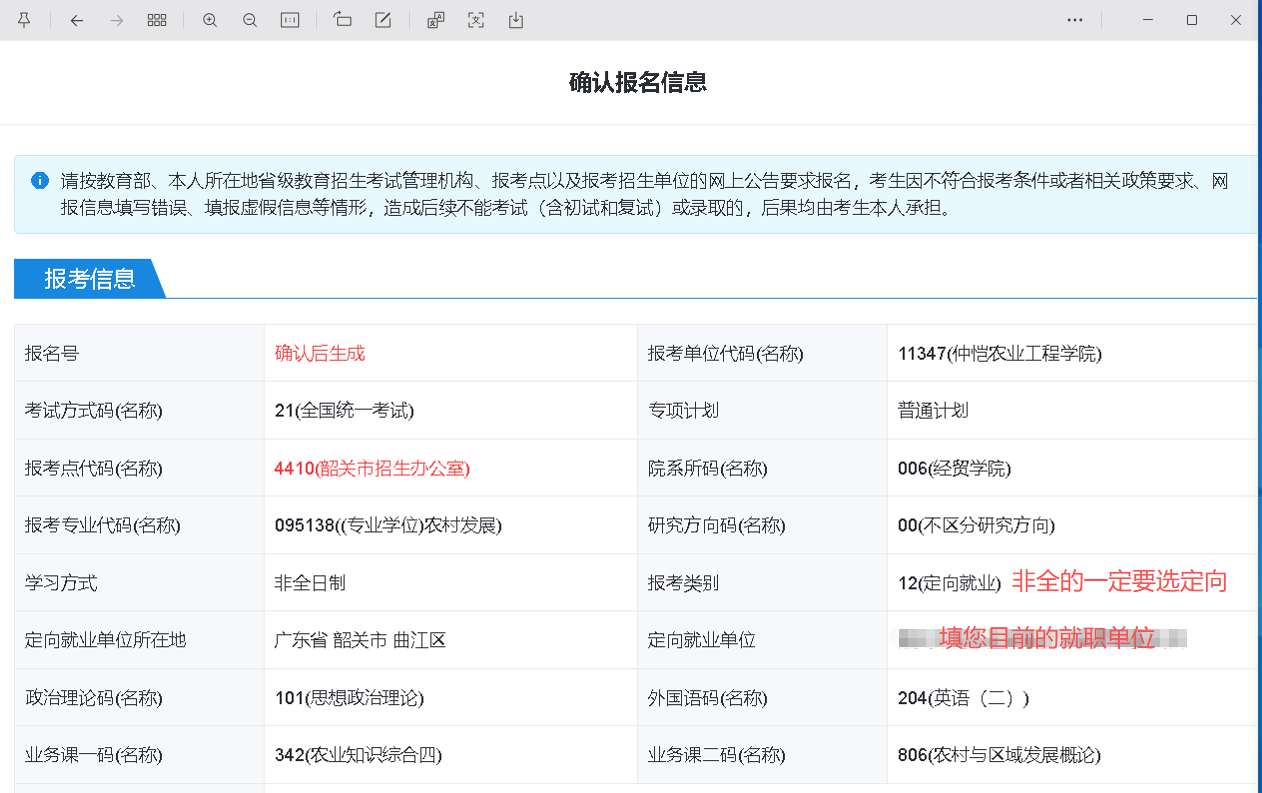The height and width of the screenshot is (793, 1262).
Task: Click the blue info icon in notice
Action: (x=40, y=181)
